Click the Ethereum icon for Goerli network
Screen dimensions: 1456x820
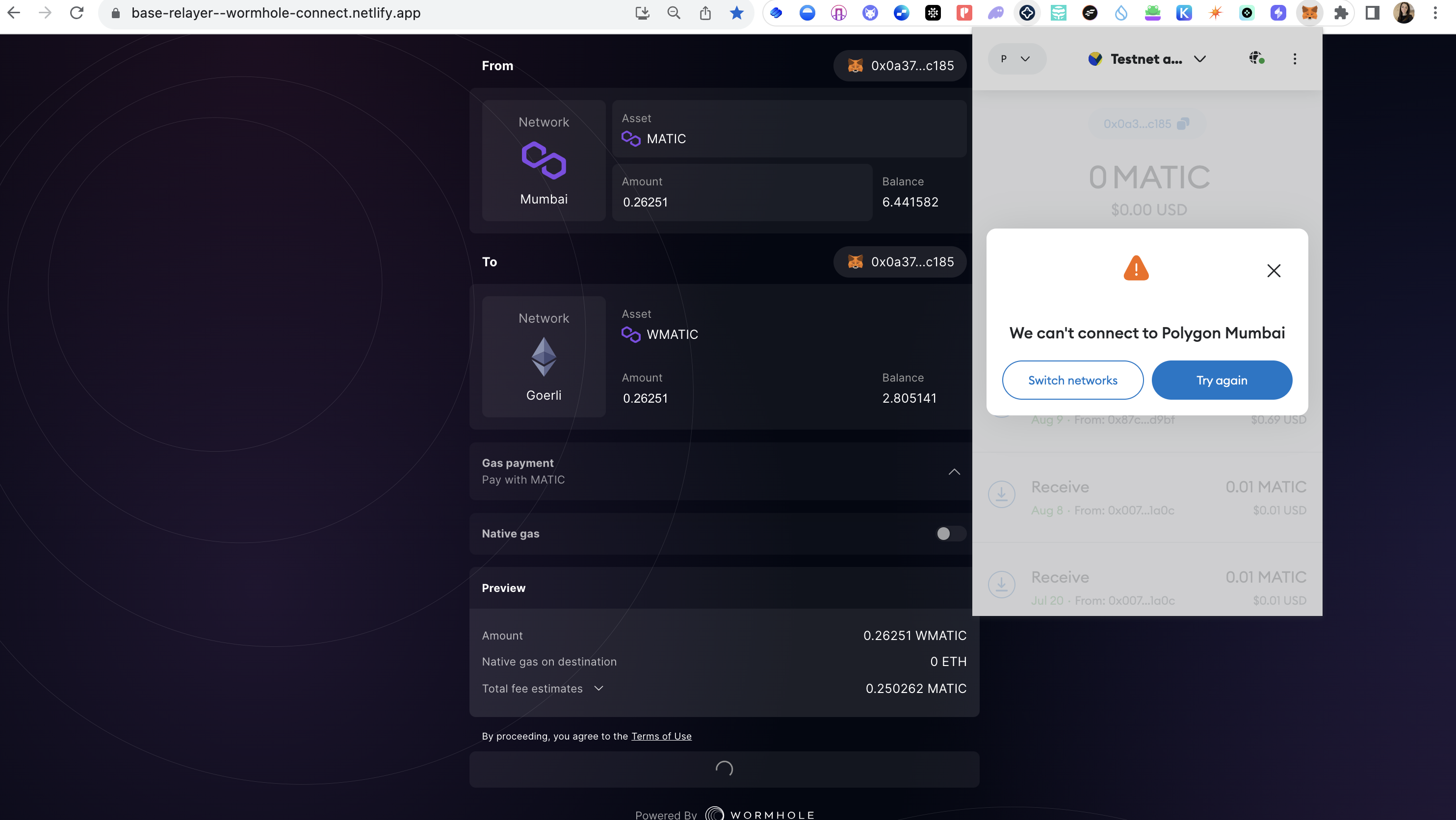[x=543, y=356]
